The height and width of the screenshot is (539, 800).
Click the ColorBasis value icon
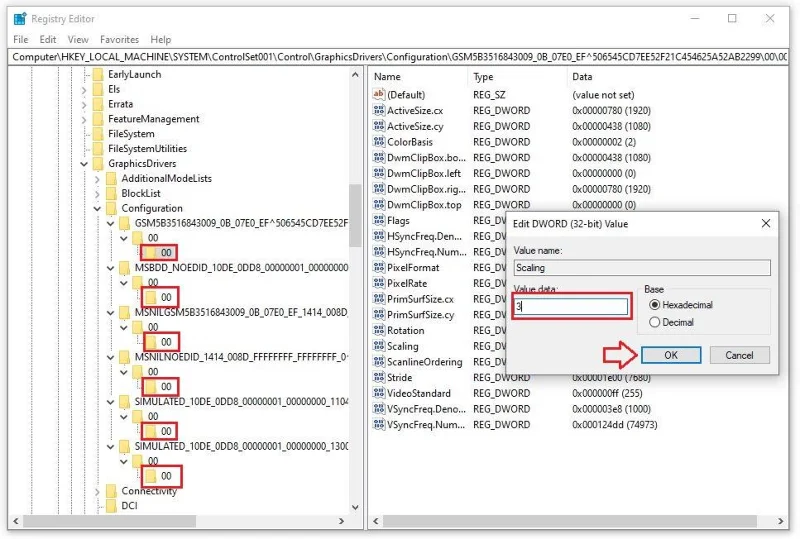pos(378,142)
